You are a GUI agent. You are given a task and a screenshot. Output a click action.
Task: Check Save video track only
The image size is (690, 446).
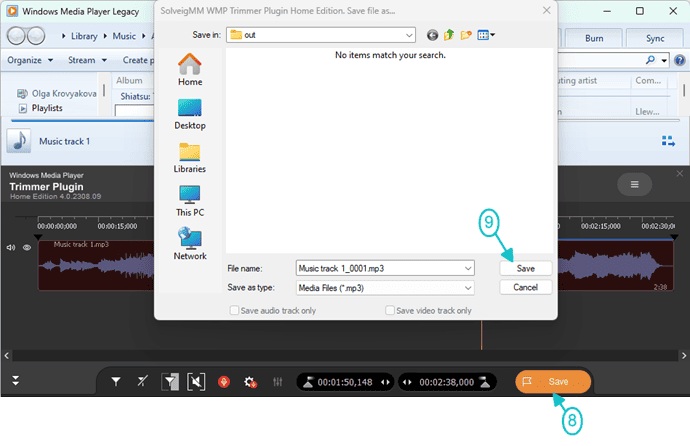pyautogui.click(x=389, y=311)
